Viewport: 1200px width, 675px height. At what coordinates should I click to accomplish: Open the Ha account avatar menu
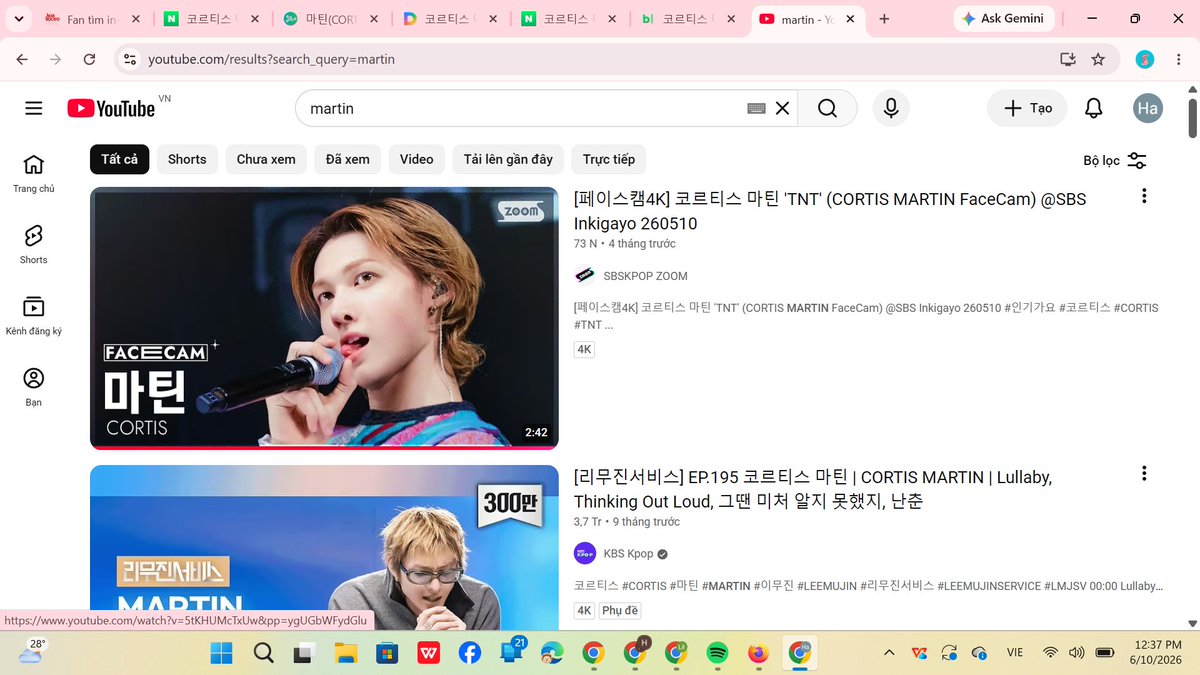(x=1148, y=108)
